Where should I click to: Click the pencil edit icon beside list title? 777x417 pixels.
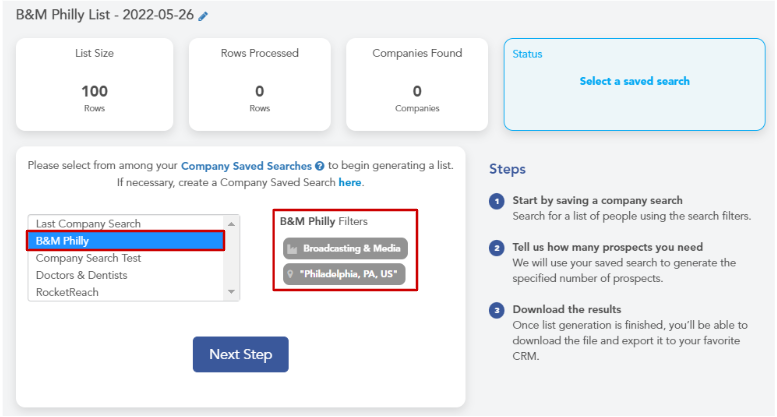point(203,16)
